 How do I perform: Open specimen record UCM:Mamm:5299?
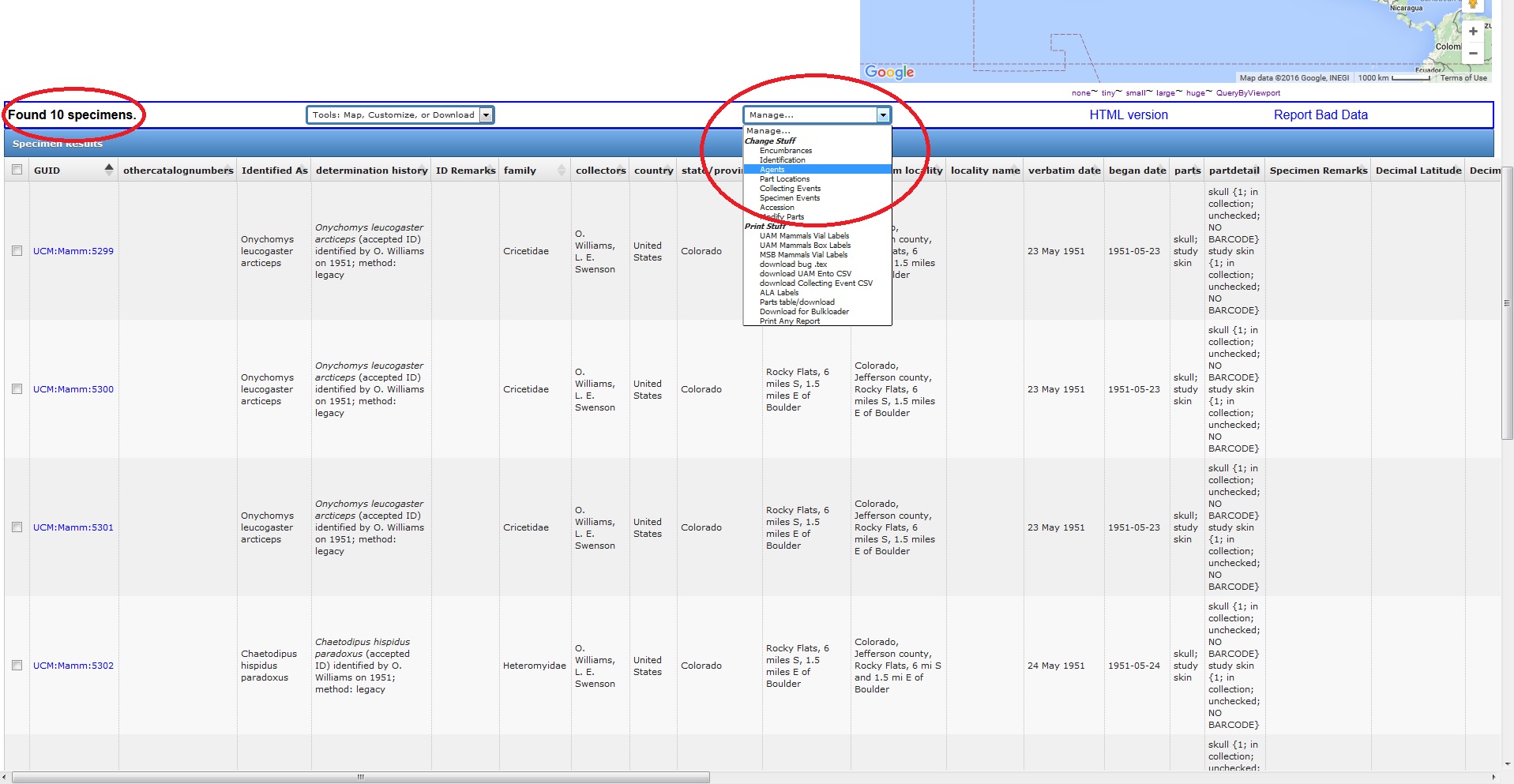pyautogui.click(x=73, y=251)
